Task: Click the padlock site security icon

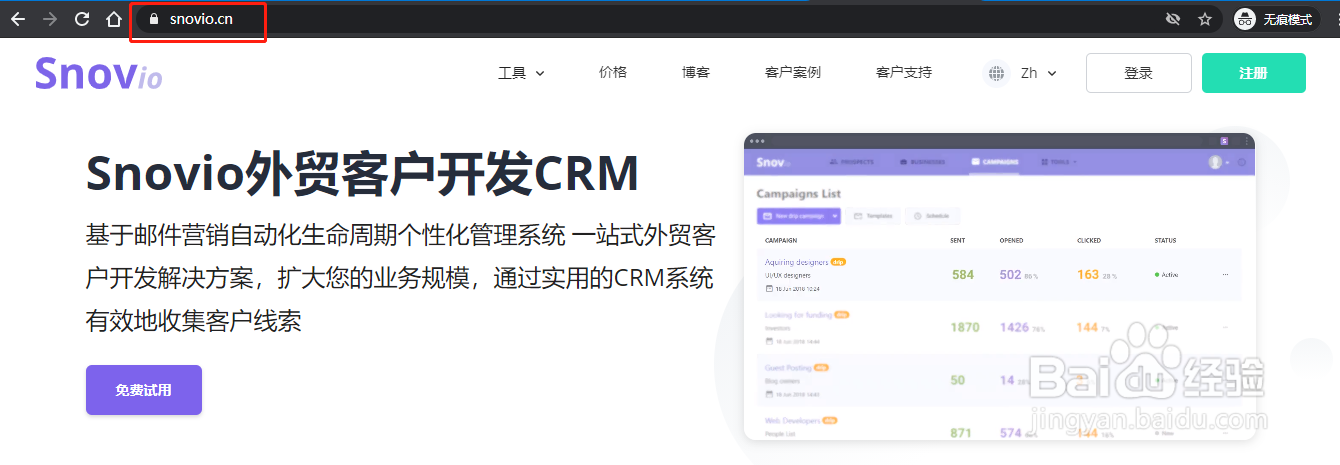Action: coord(153,19)
